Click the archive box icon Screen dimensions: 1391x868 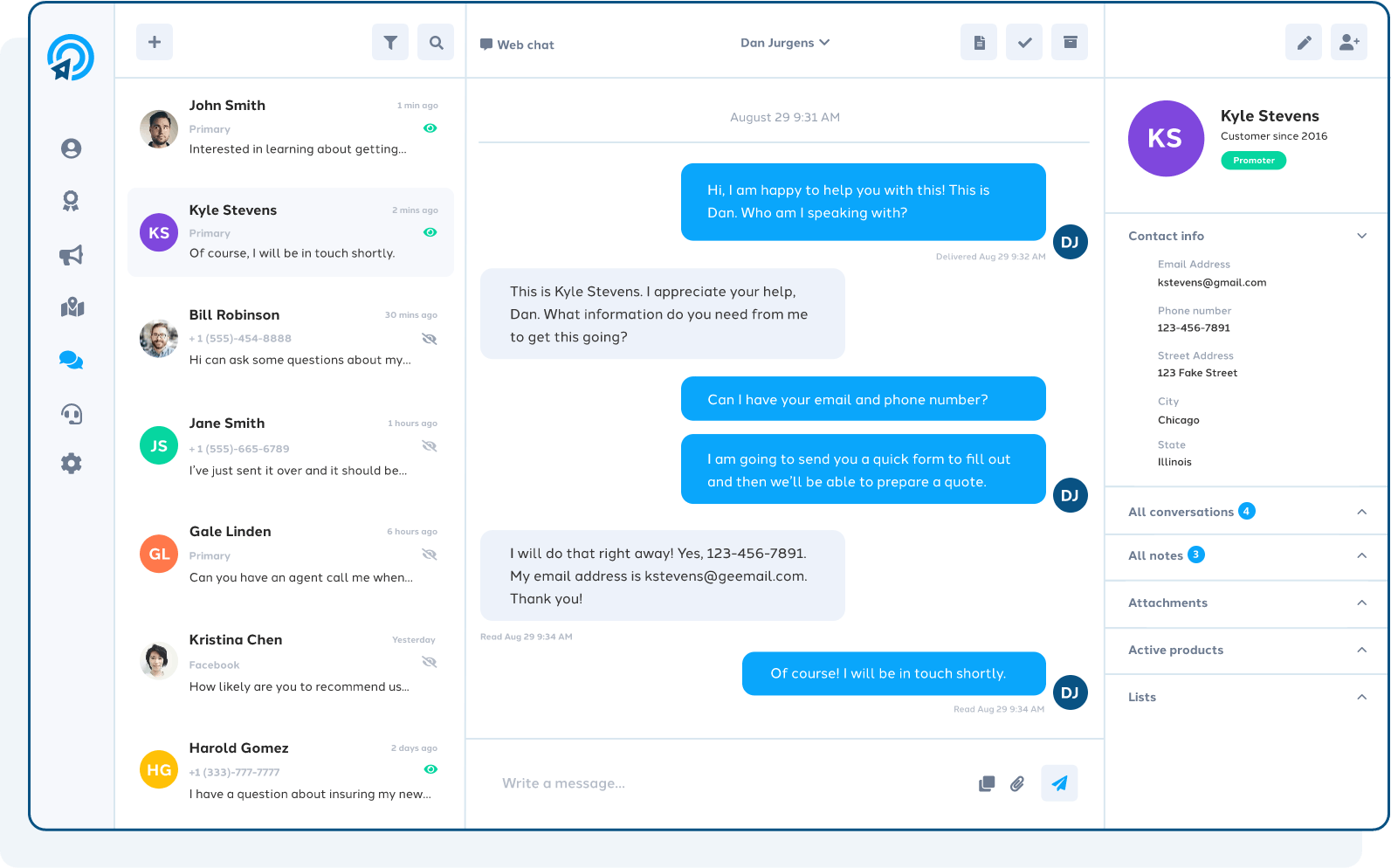coord(1070,42)
